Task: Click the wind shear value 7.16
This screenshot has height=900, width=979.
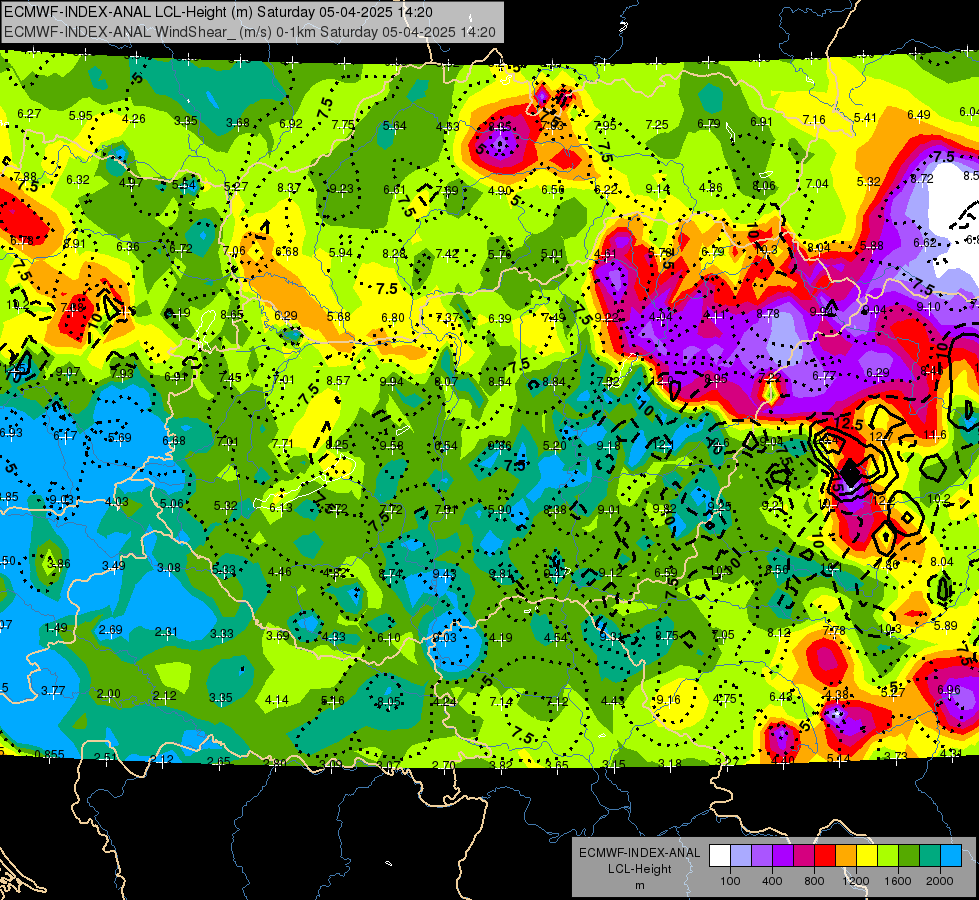Action: pyautogui.click(x=814, y=119)
